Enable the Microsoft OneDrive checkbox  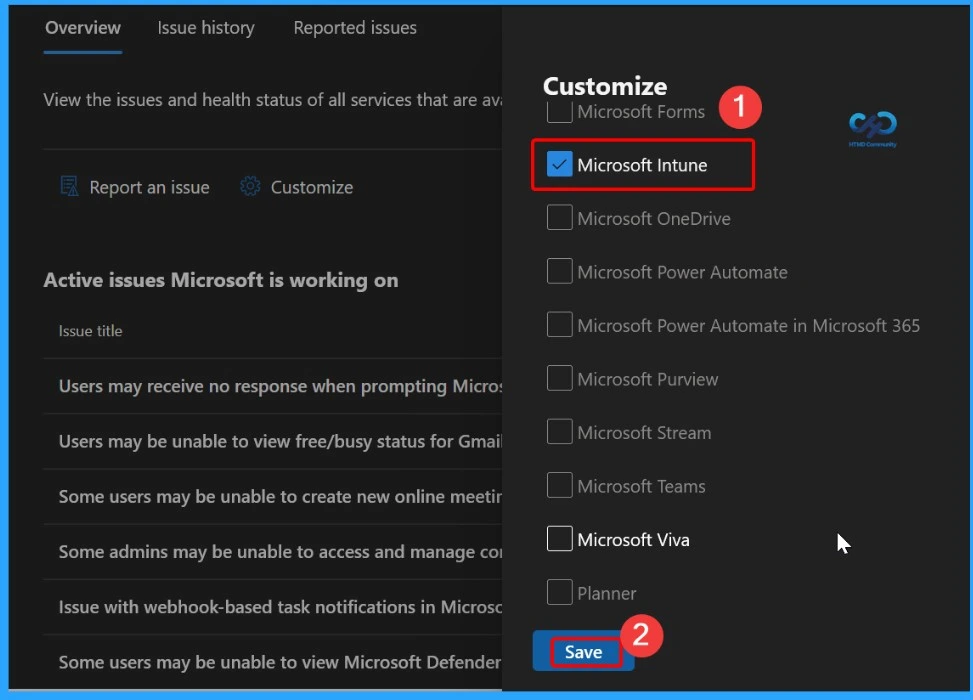[x=559, y=218]
